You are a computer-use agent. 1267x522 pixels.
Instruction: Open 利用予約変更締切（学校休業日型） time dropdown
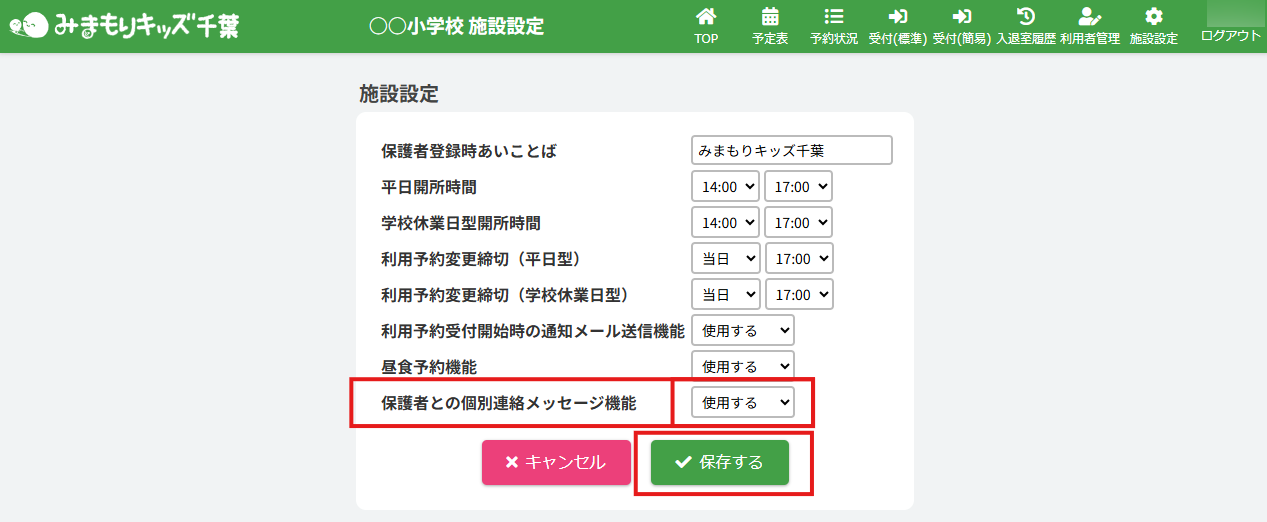(798, 294)
